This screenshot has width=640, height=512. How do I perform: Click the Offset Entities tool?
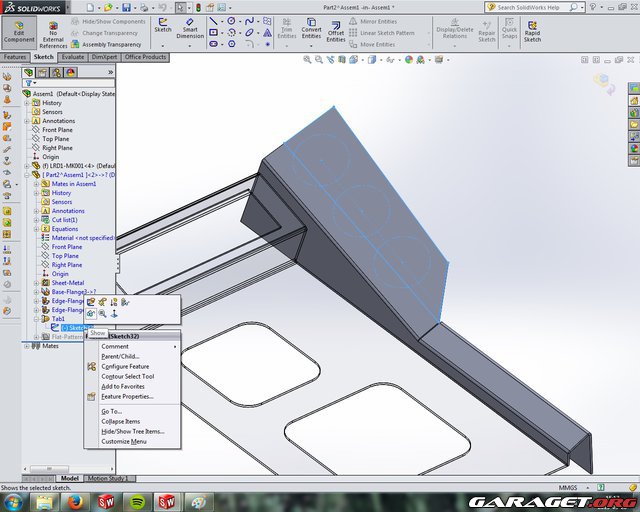pos(336,31)
